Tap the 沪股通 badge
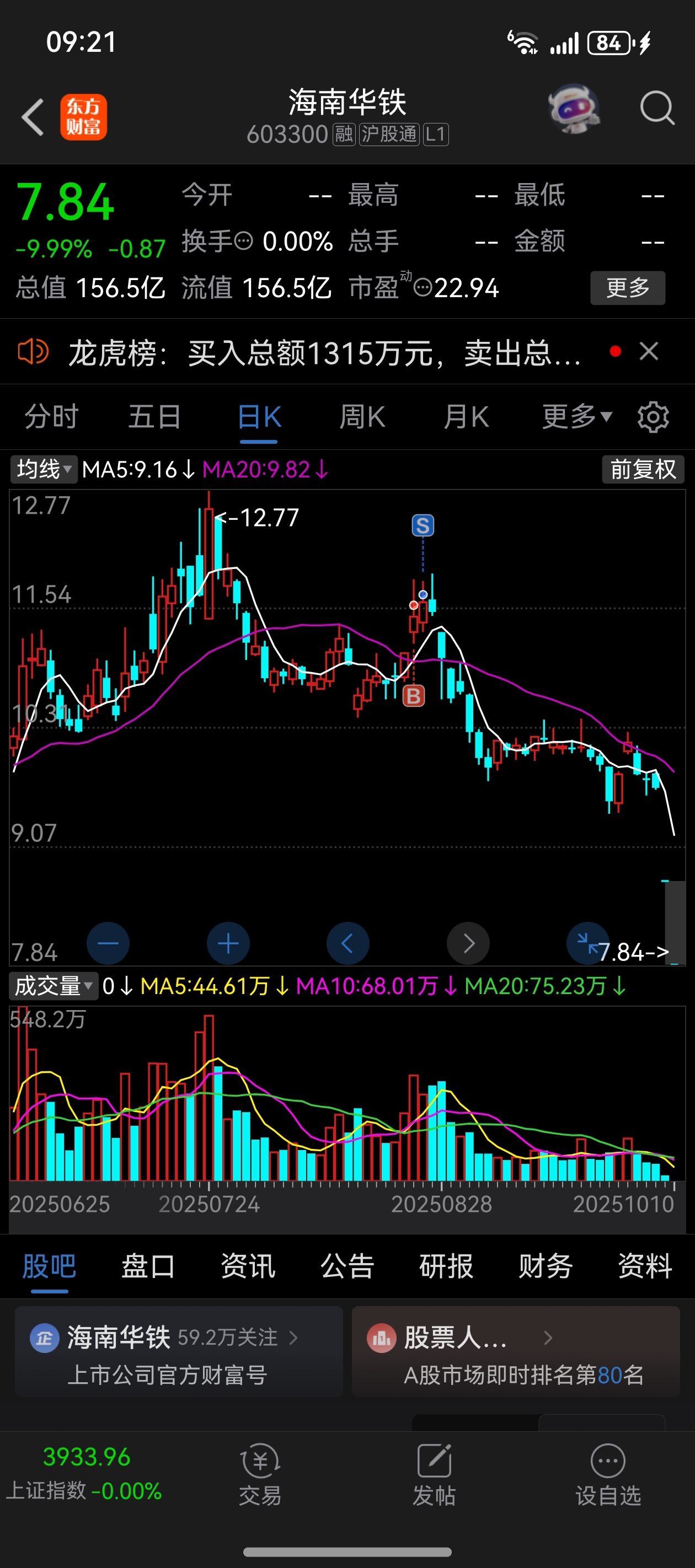695x1568 pixels. pos(389,134)
